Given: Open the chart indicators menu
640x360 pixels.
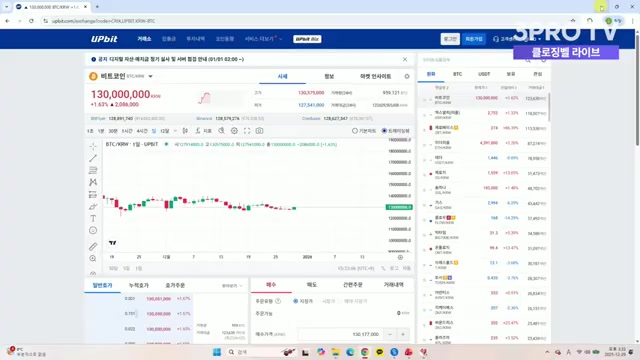Looking at the screenshot, I should (203, 131).
